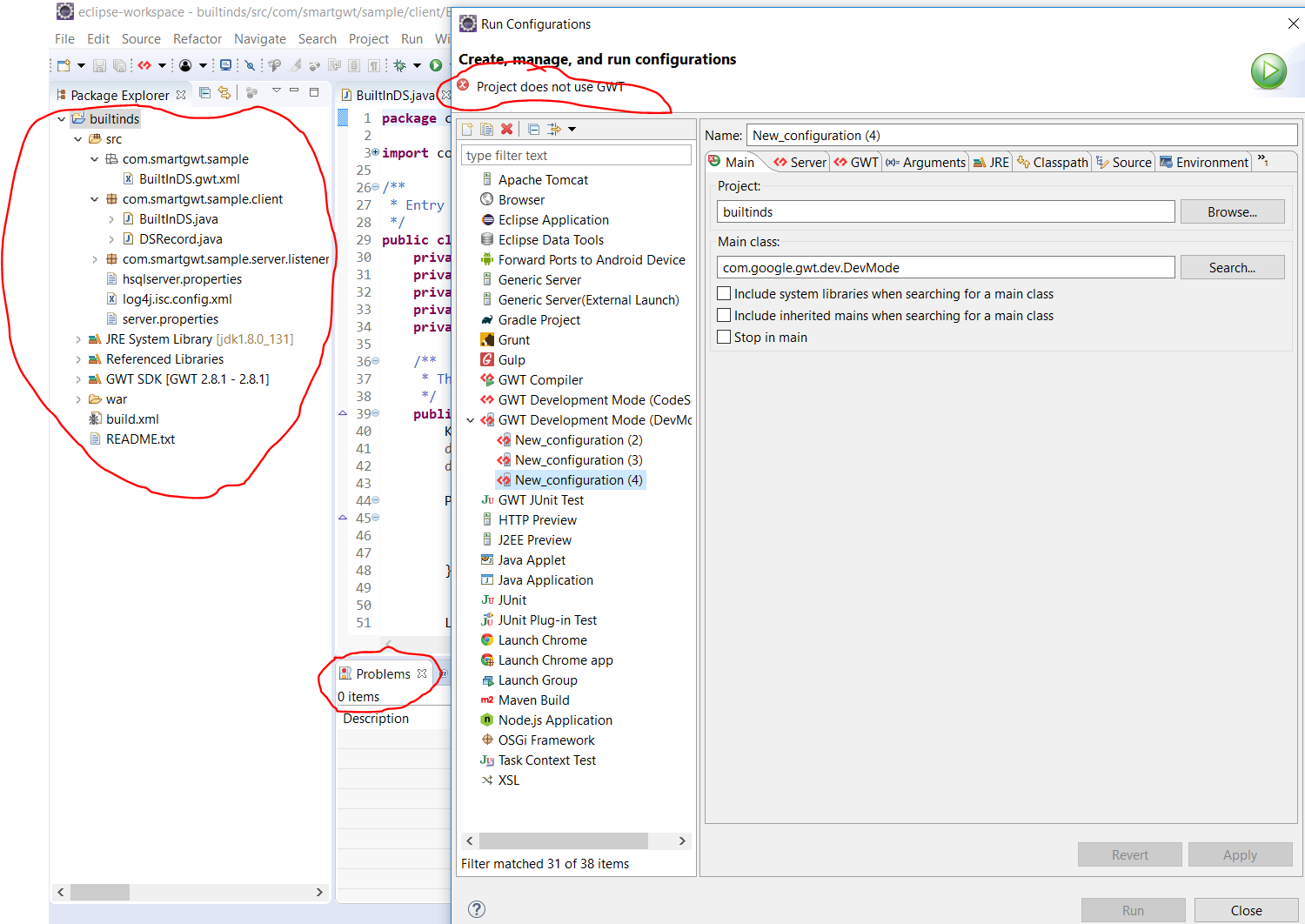
Task: Click the Debug bug icon in toolbar
Action: (x=400, y=65)
